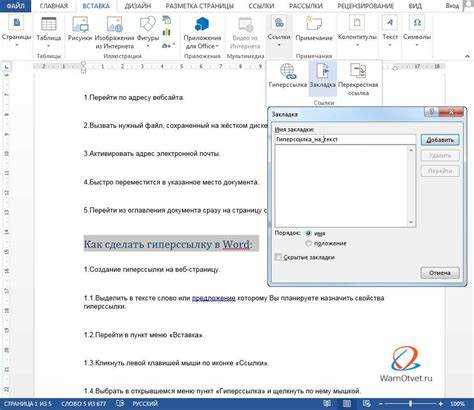This screenshot has height=410, width=474.
Task: Select the 'положение' sort order radio button
Action: (308, 244)
